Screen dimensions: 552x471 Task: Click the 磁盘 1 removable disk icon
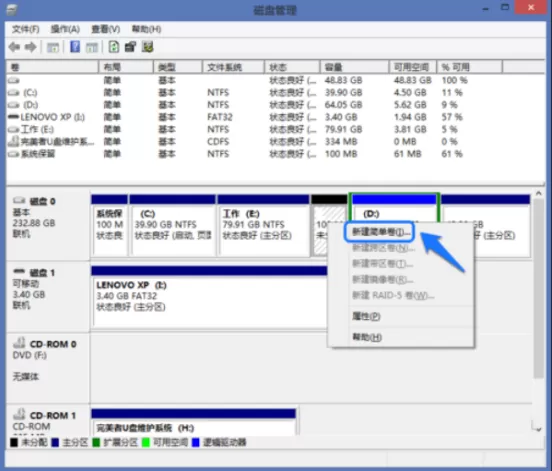pos(19,272)
